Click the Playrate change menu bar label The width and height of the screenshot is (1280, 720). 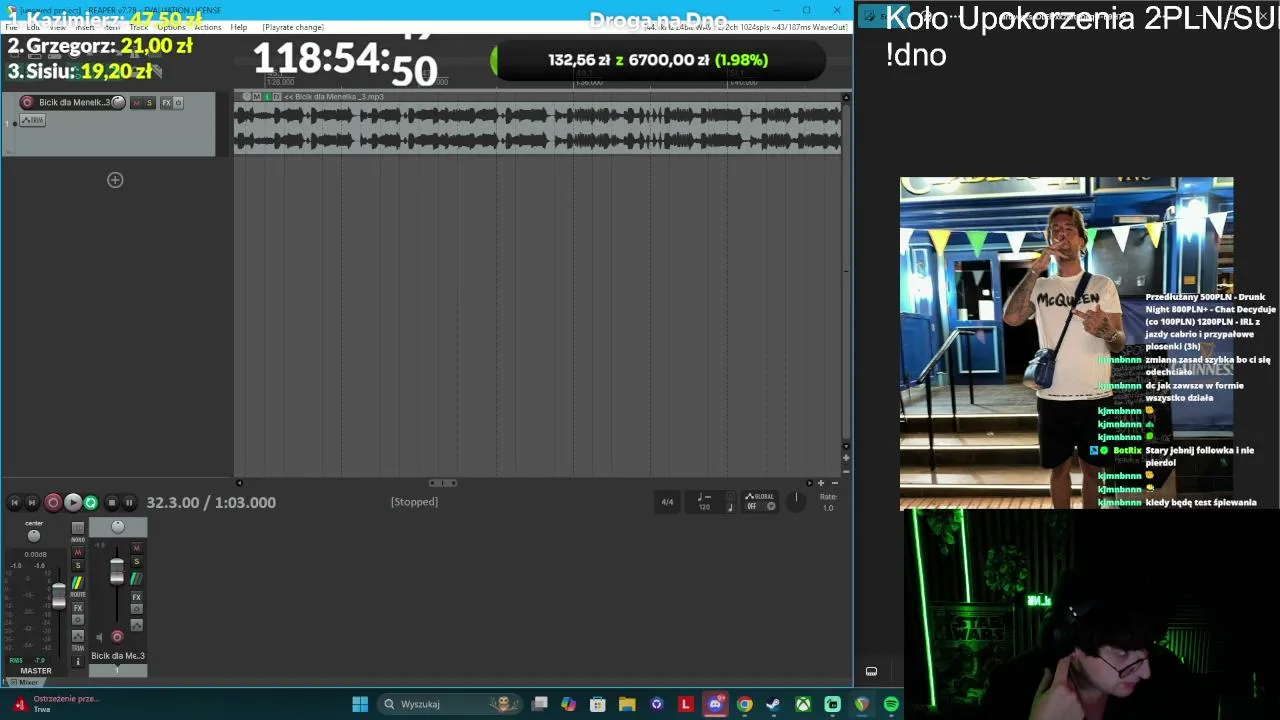(293, 27)
